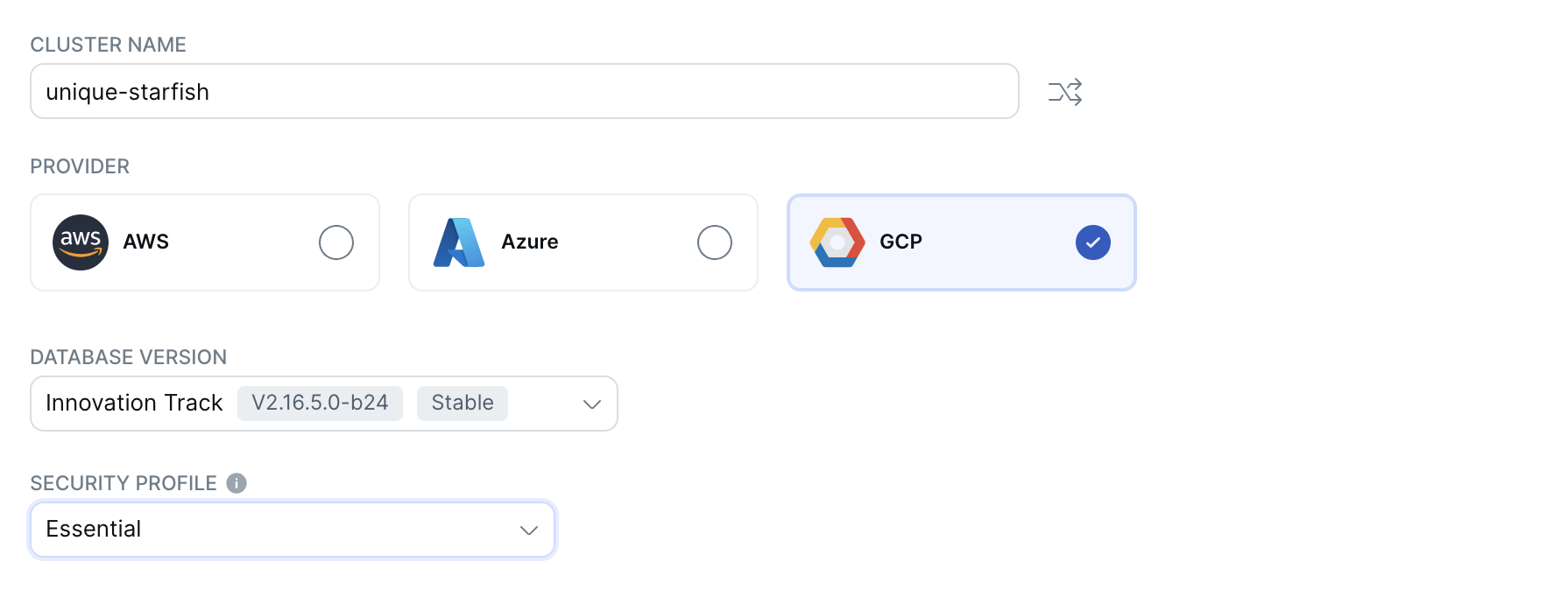The height and width of the screenshot is (590, 1568).
Task: Click the chevron on Security Profile selector
Action: [x=527, y=529]
